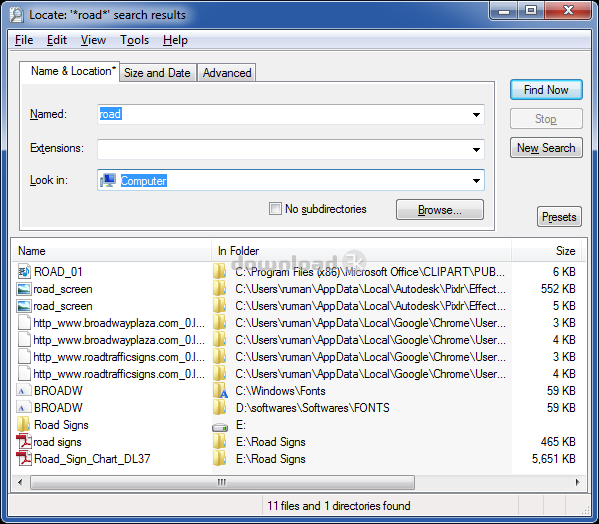Click the Browse... button
The height and width of the screenshot is (524, 599).
coord(440,210)
